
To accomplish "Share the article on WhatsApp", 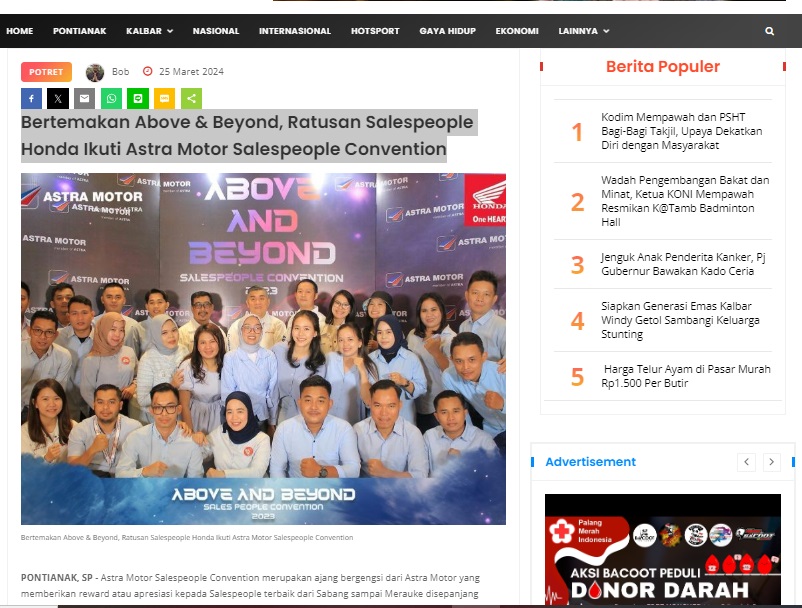I will (x=111, y=99).
